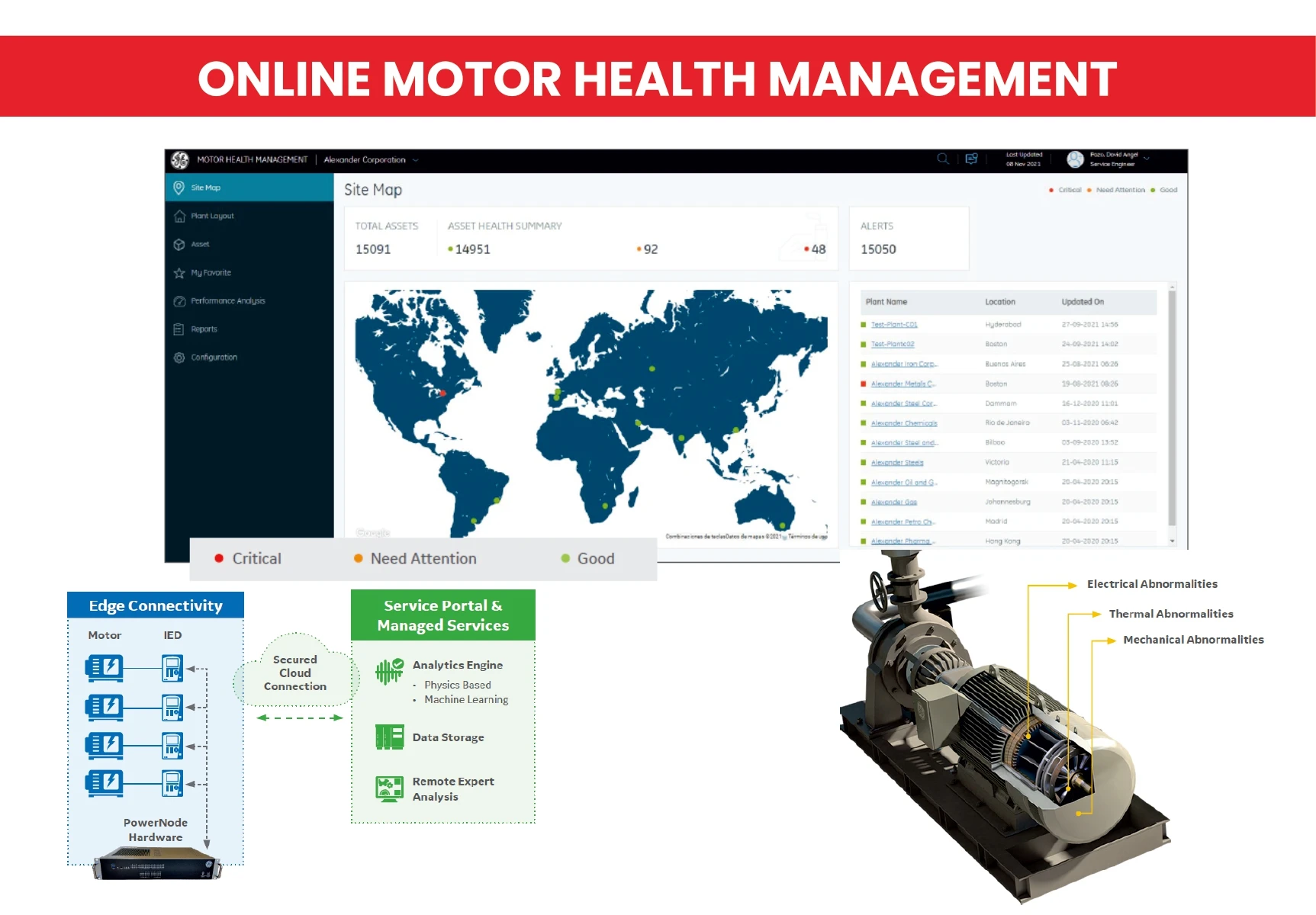Open the Alexander Gas plant link
The height and width of the screenshot is (915, 1316).
click(894, 502)
